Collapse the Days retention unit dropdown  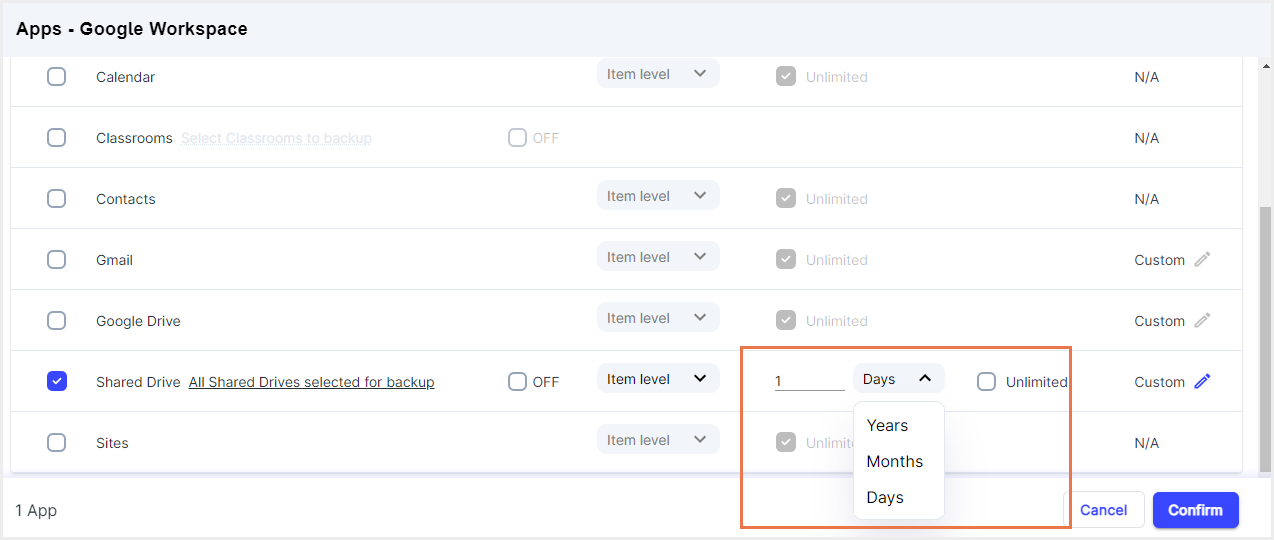pos(897,379)
